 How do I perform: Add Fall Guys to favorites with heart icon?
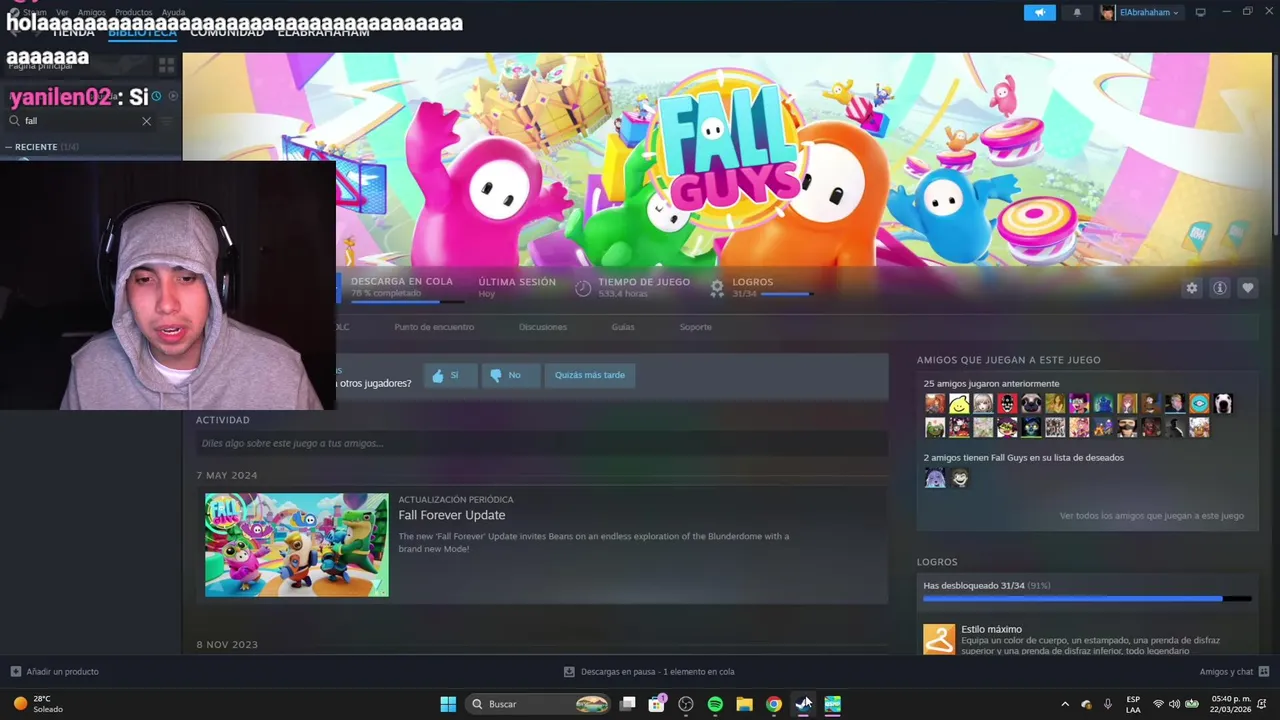1247,288
